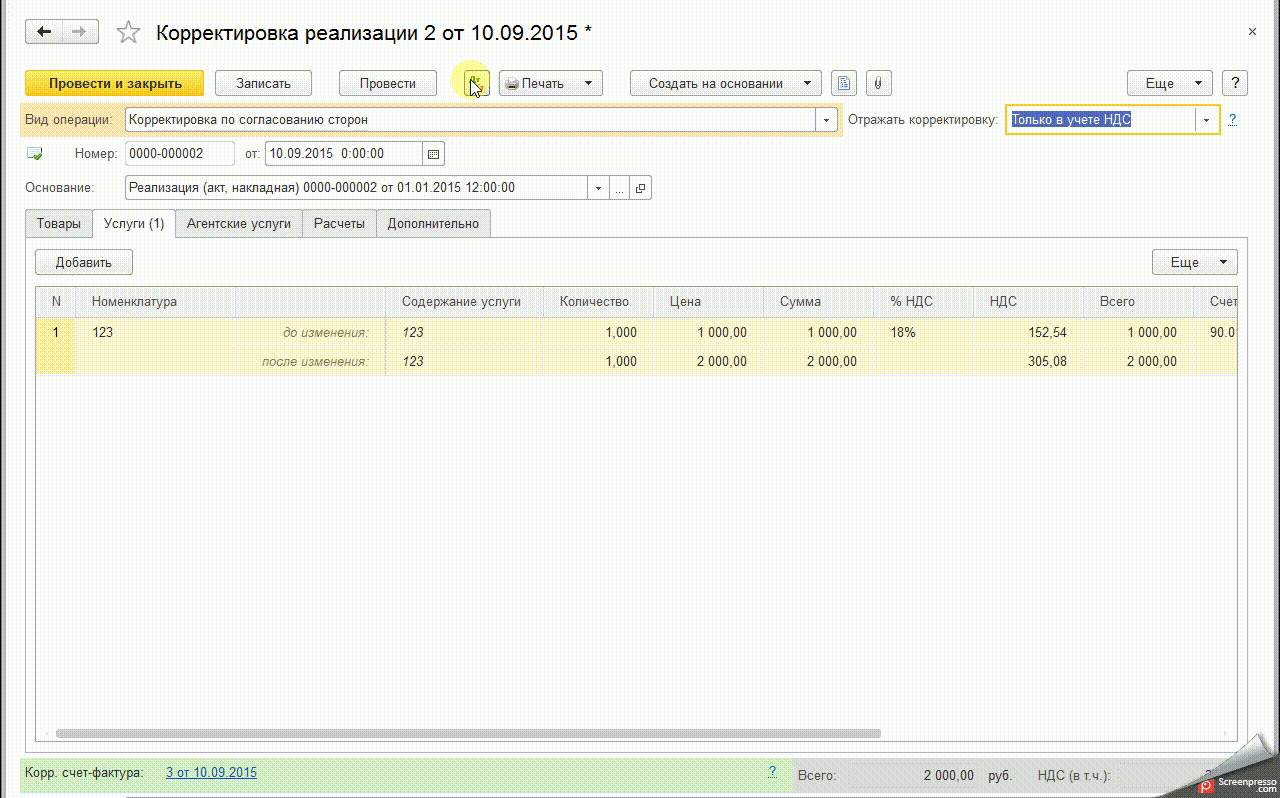This screenshot has width=1280, height=798.
Task: Expand the Основание dropdown arrow
Action: [599, 188]
